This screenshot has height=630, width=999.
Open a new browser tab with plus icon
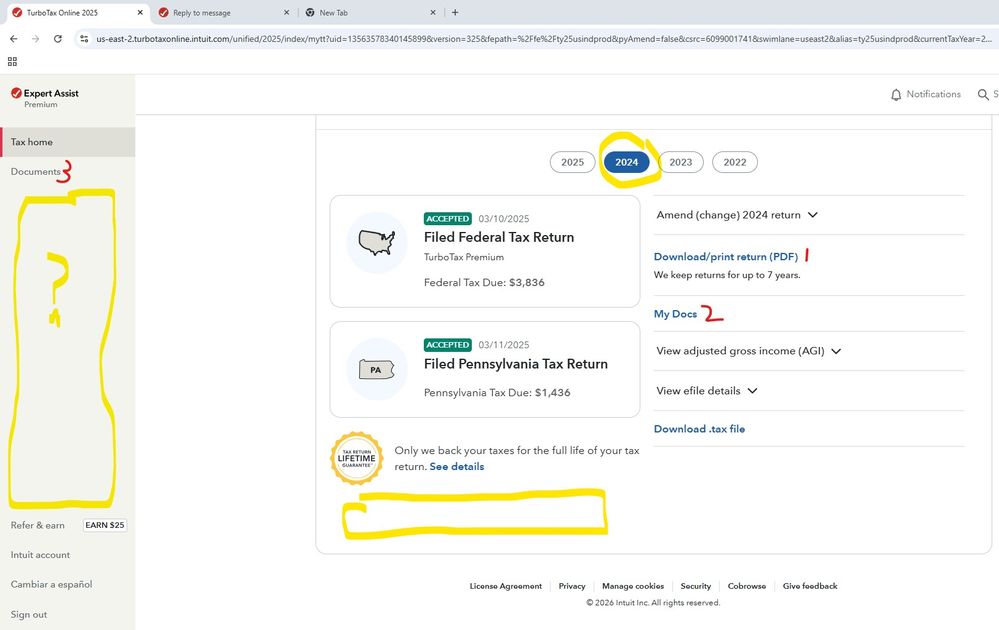point(455,12)
